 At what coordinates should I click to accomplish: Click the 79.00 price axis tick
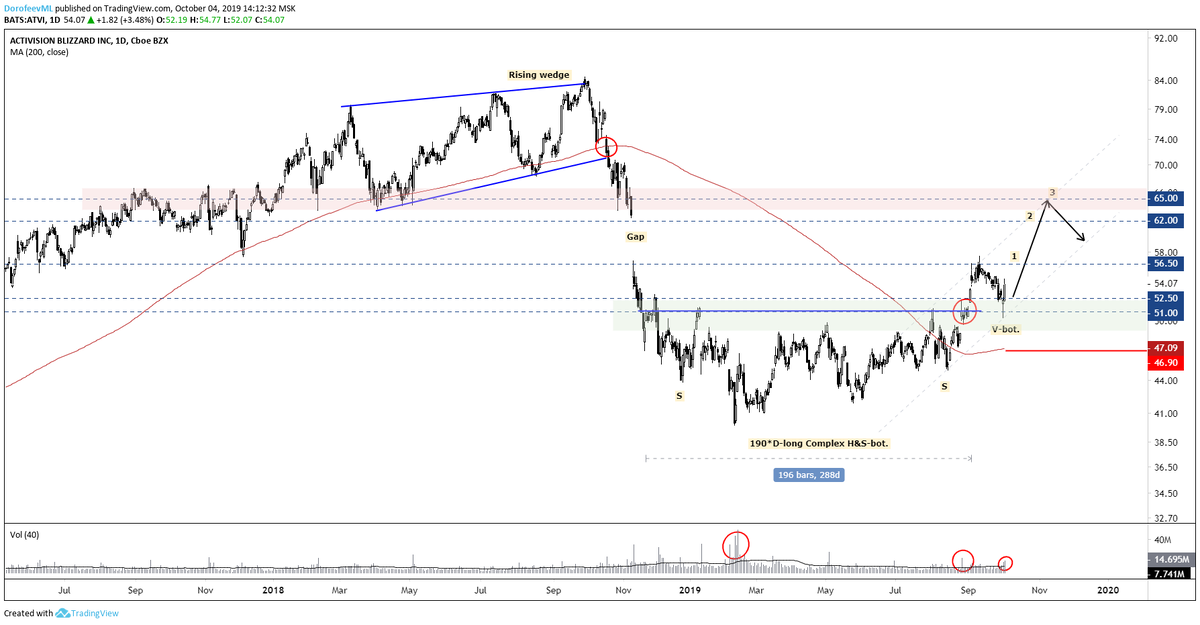1164,110
